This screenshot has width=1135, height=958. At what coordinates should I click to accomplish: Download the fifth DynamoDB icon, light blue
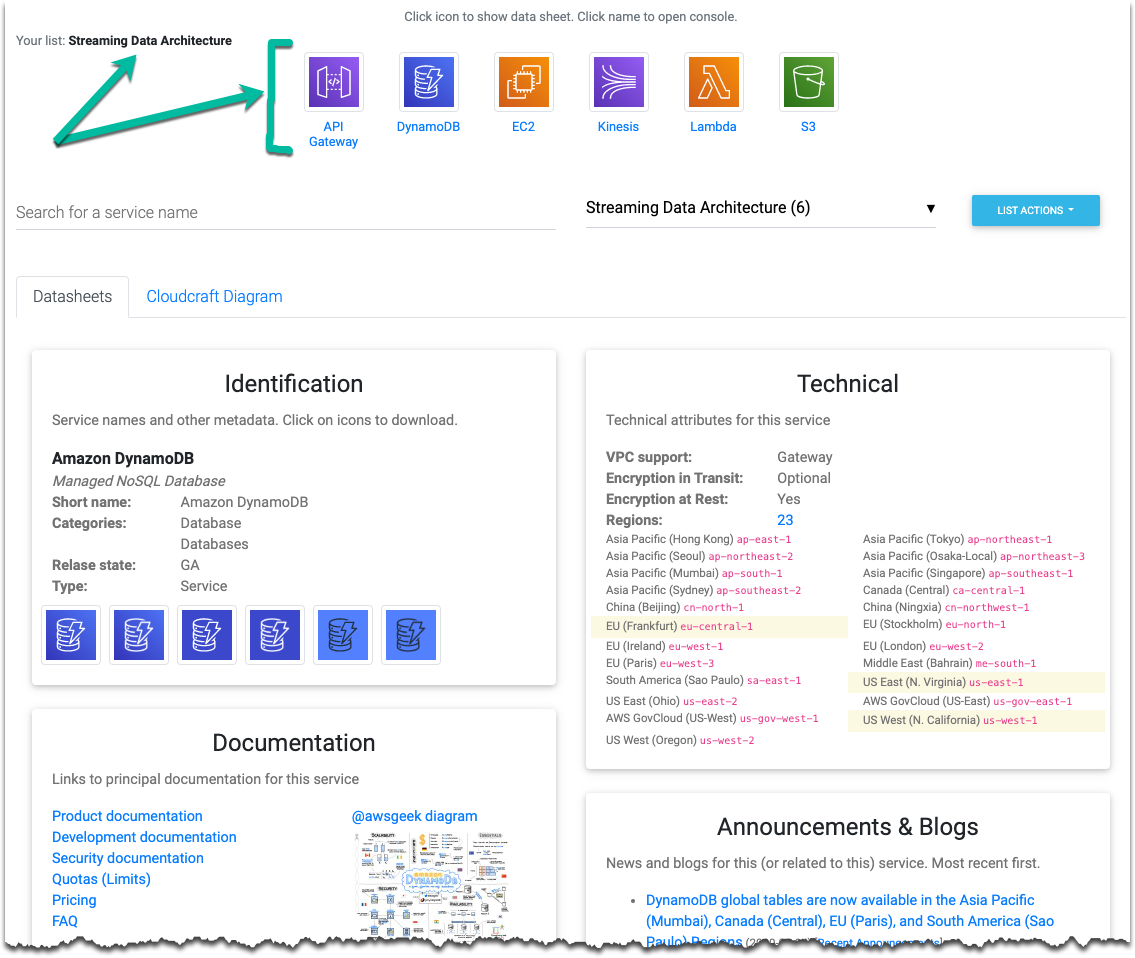coord(343,635)
